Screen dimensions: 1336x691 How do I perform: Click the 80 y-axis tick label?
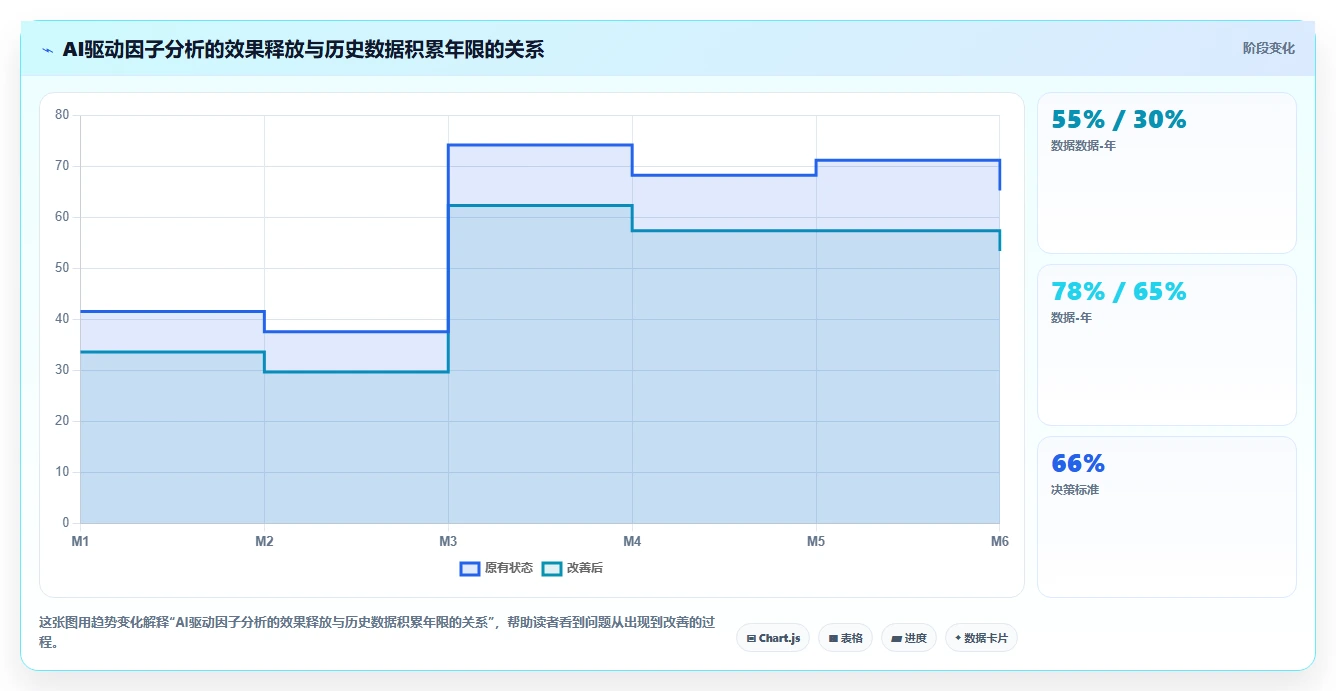click(x=62, y=115)
